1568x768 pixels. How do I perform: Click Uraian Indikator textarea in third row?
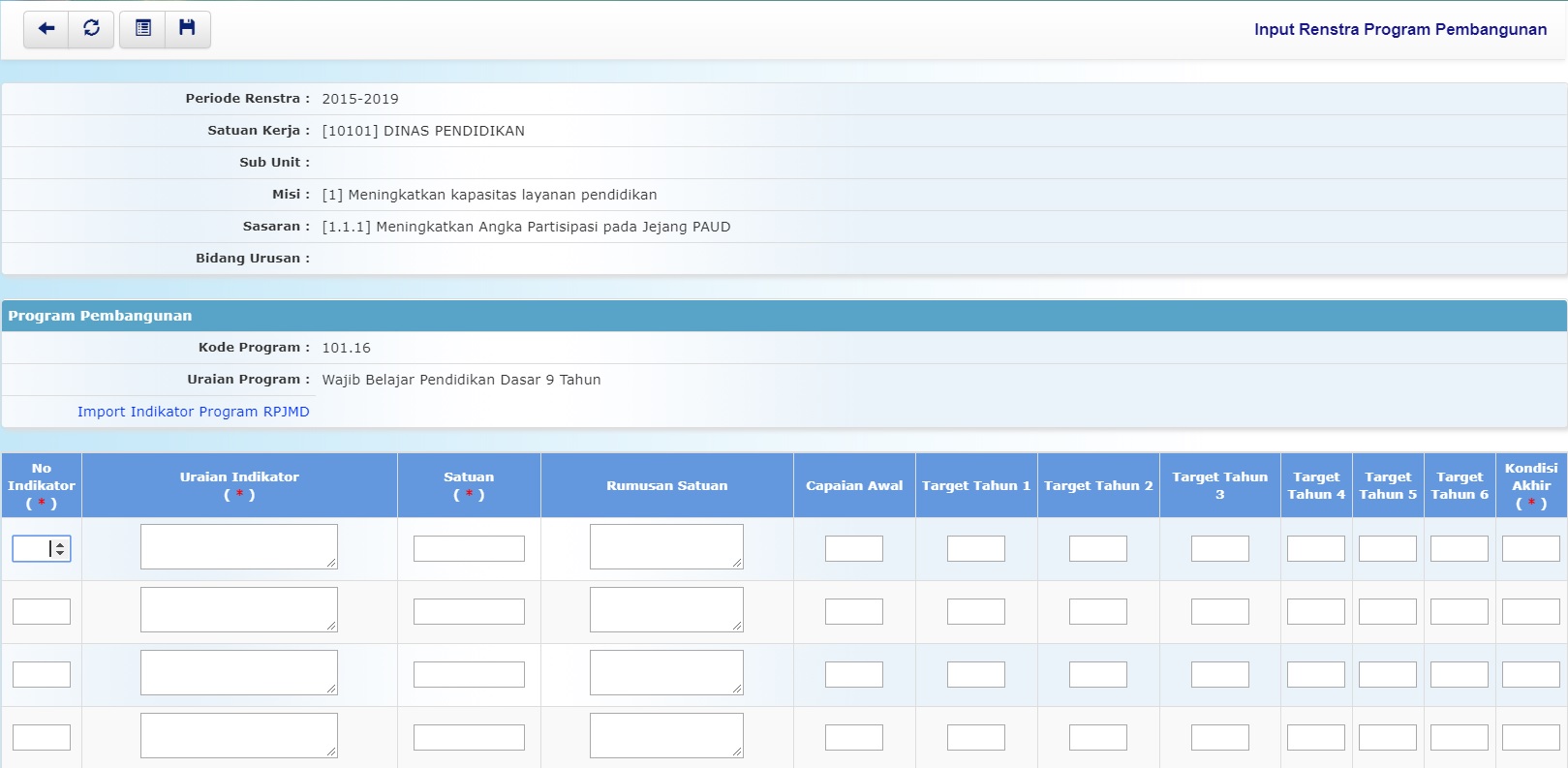(x=239, y=673)
